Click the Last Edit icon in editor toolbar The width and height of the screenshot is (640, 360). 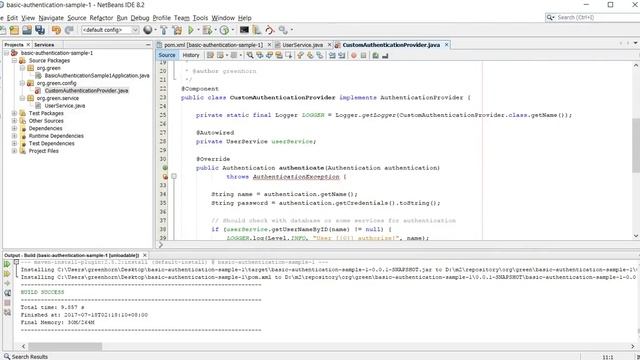[210, 55]
